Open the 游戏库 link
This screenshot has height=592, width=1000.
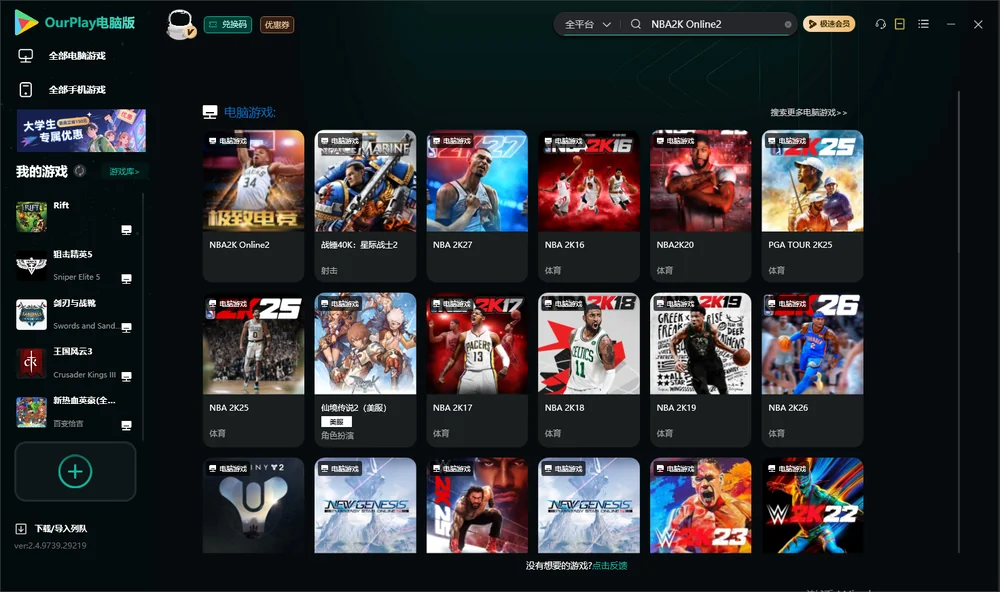tap(124, 172)
